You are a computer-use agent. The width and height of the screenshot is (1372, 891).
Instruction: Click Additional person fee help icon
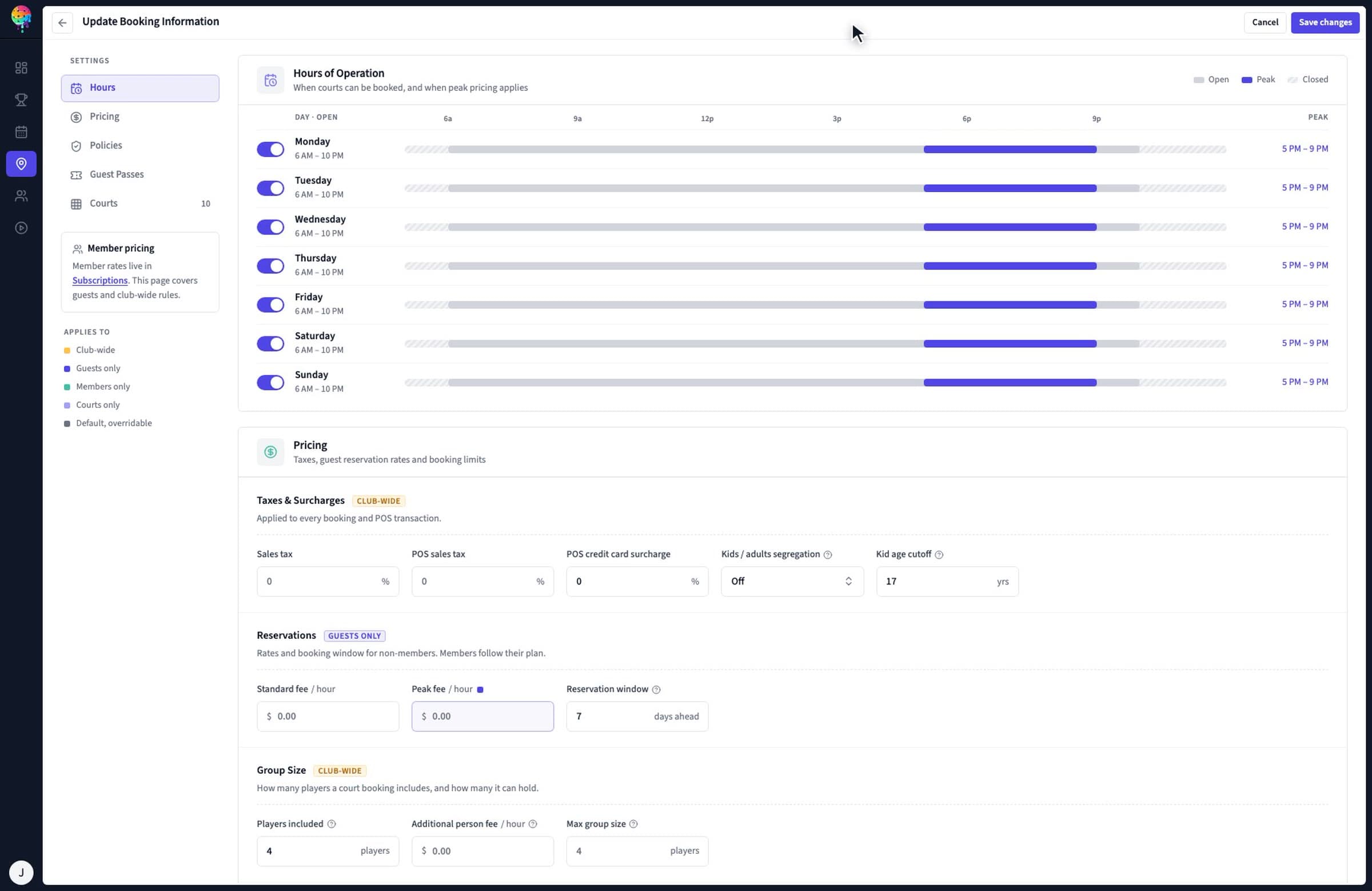(533, 824)
